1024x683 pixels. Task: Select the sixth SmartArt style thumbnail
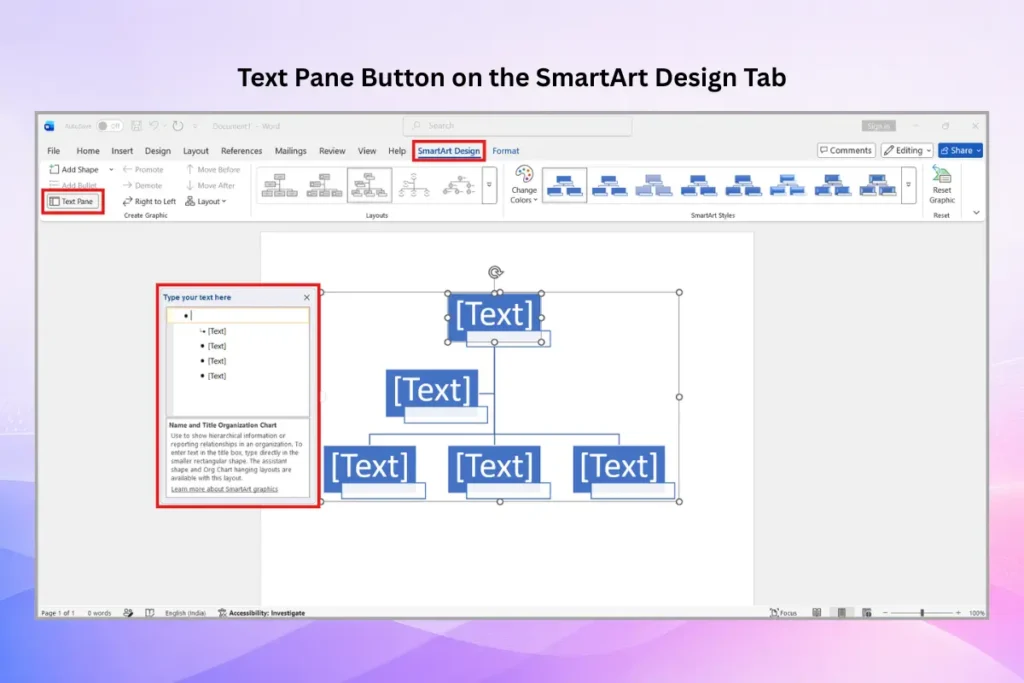tap(787, 185)
